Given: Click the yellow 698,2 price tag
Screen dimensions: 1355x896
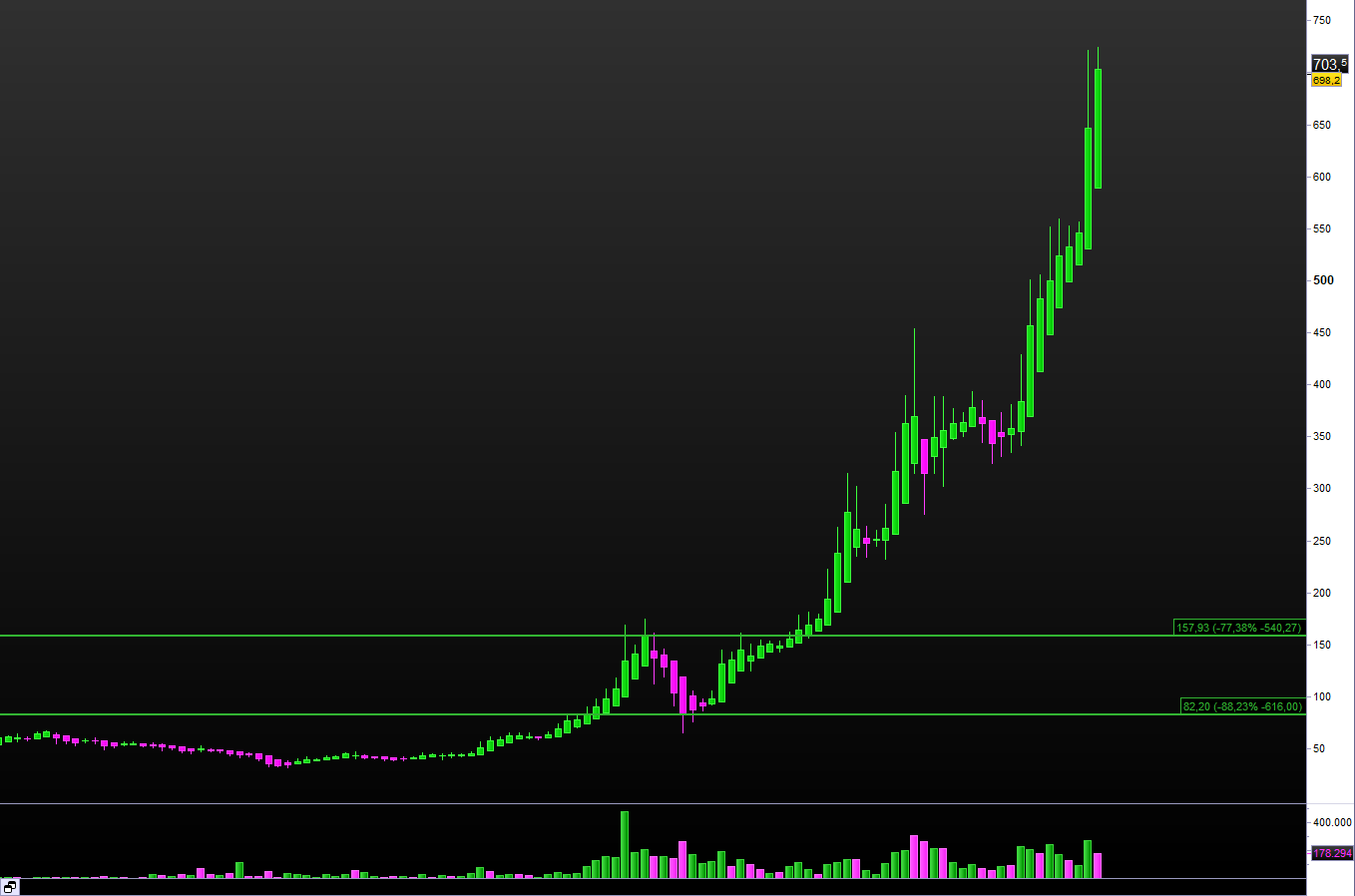Looking at the screenshot, I should tap(1326, 80).
